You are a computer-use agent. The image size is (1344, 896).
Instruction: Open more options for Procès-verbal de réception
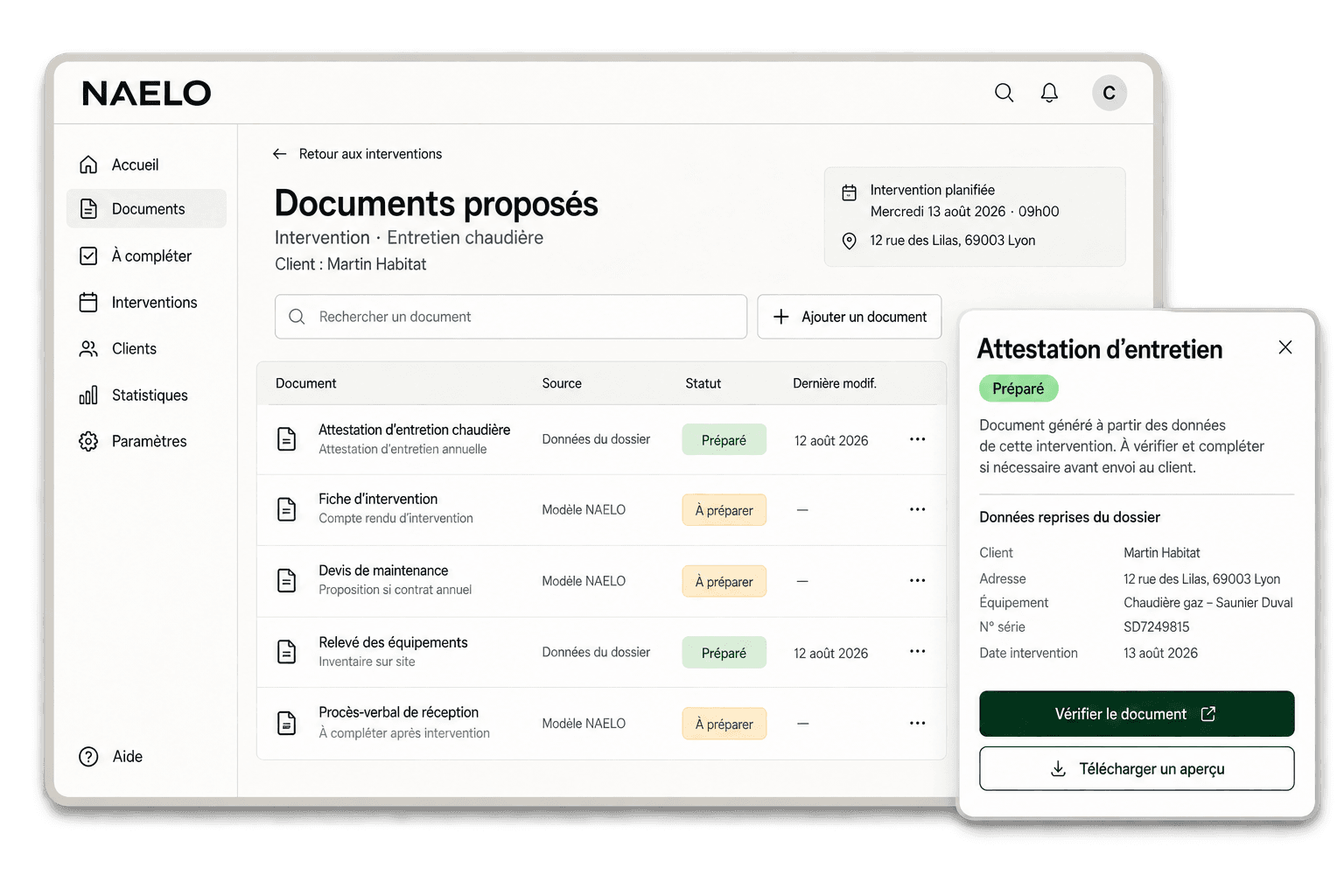coord(917,723)
